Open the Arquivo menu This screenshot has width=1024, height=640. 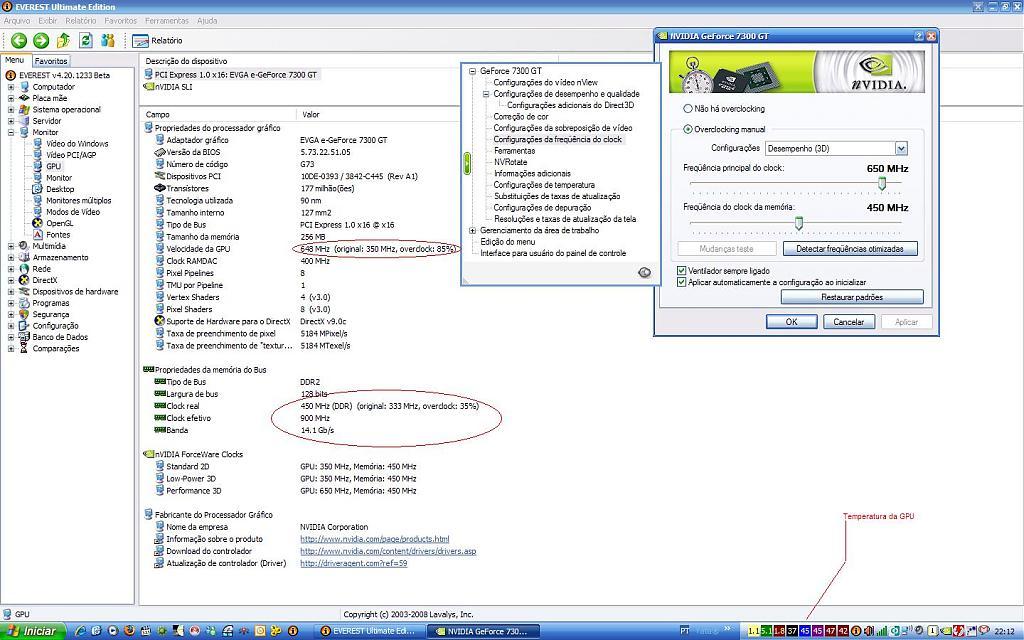pos(16,21)
